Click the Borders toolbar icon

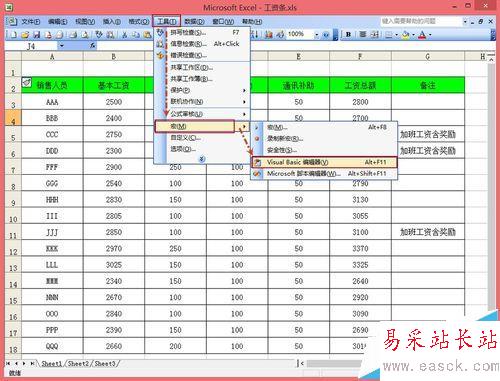pos(389,34)
